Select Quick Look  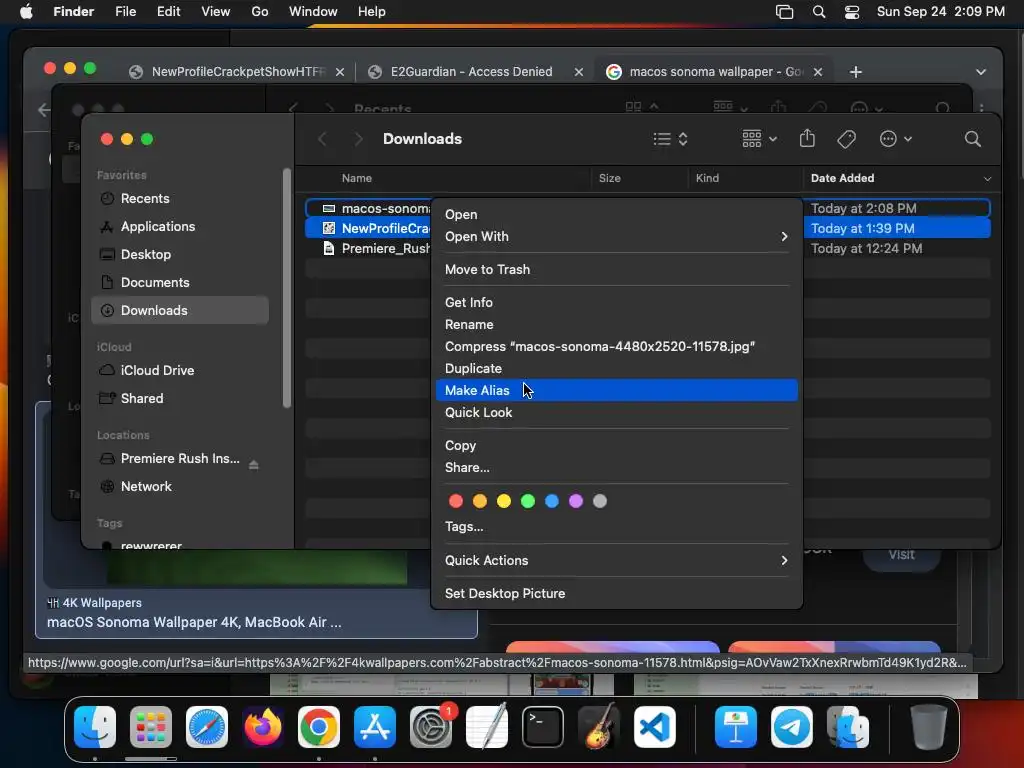(616, 413)
